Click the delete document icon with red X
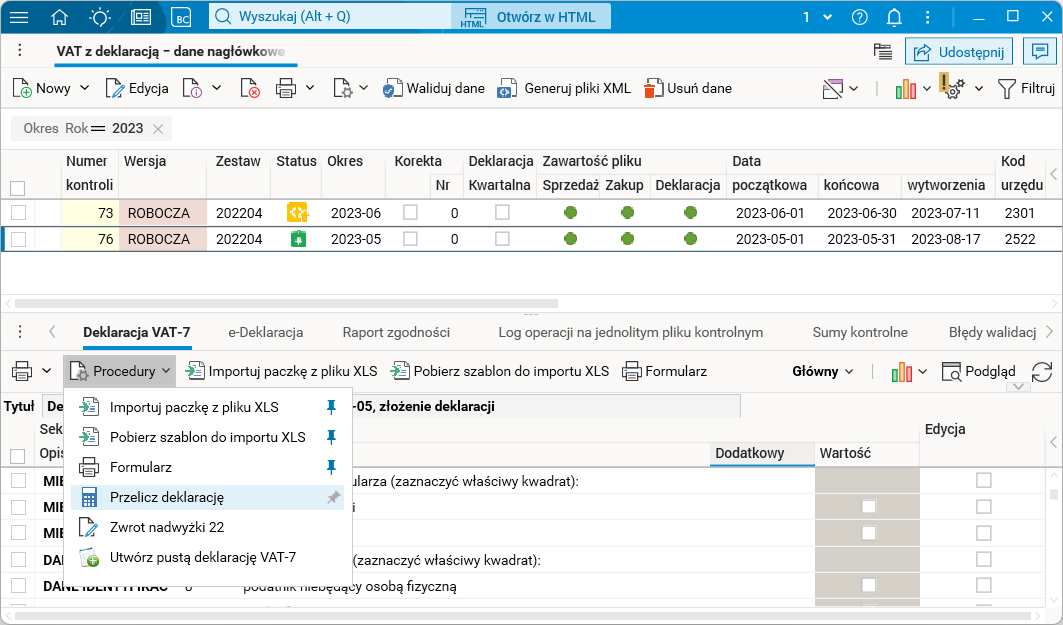The image size is (1063, 625). (x=250, y=88)
